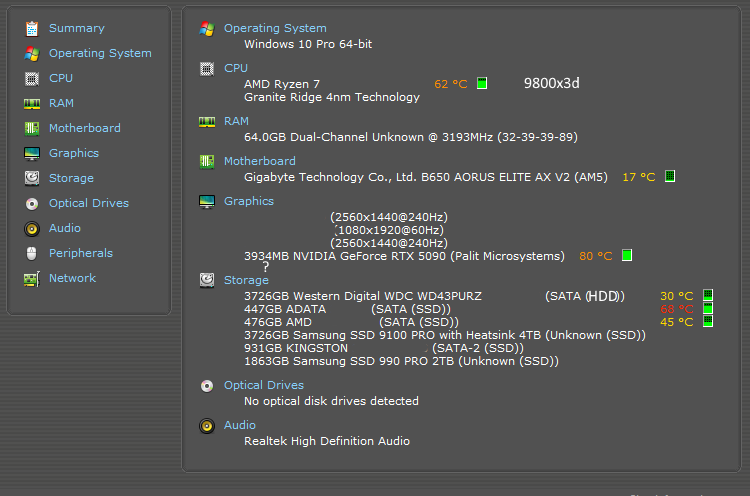750x496 pixels.
Task: Click the indicator beside WD drive 30 °C
Action: 708,295
